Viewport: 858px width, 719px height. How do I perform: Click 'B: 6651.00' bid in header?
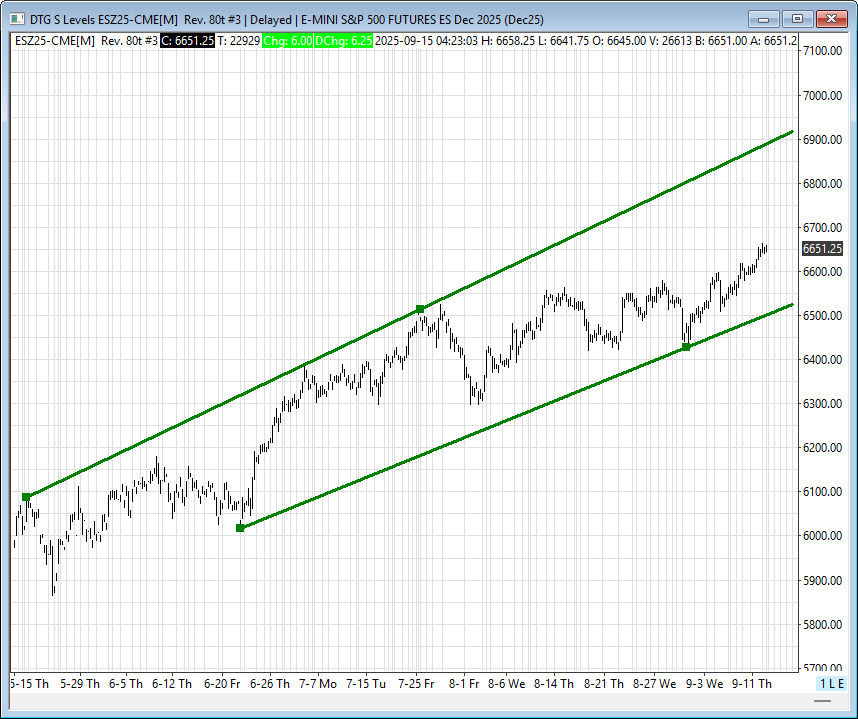pyautogui.click(x=721, y=40)
